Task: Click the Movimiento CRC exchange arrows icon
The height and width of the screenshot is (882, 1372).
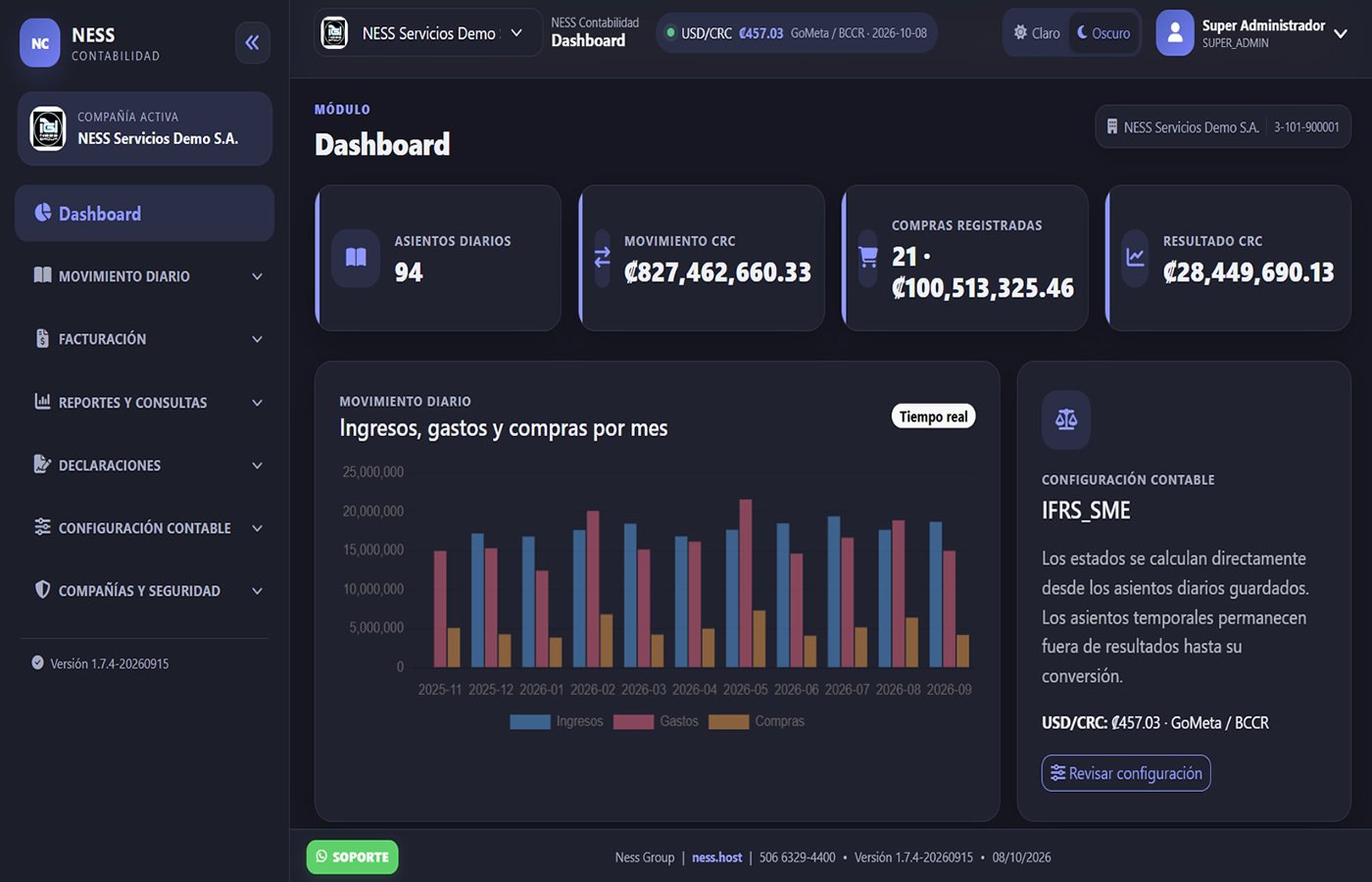Action: click(x=602, y=258)
